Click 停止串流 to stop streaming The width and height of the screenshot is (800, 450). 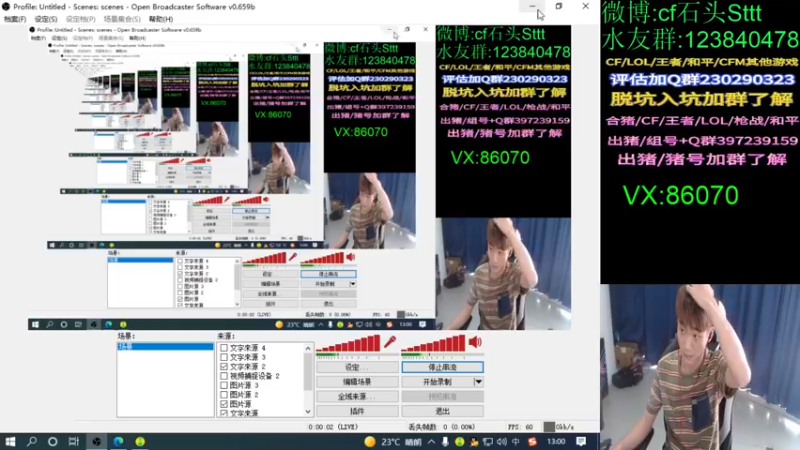pos(442,367)
